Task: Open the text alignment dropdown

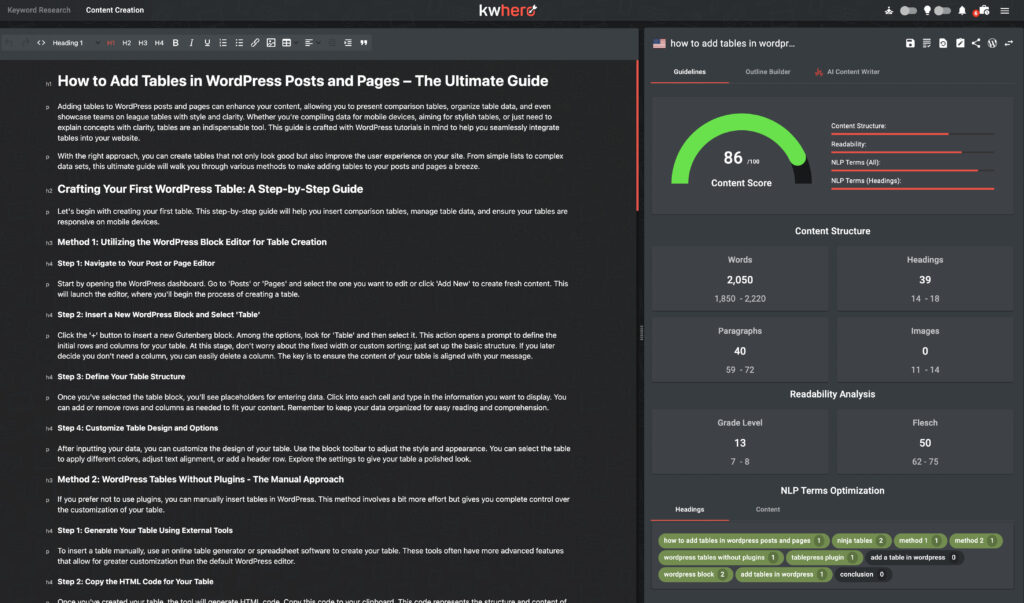Action: click(318, 43)
